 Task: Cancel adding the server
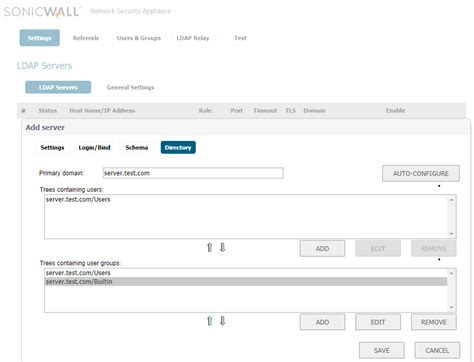tap(437, 350)
